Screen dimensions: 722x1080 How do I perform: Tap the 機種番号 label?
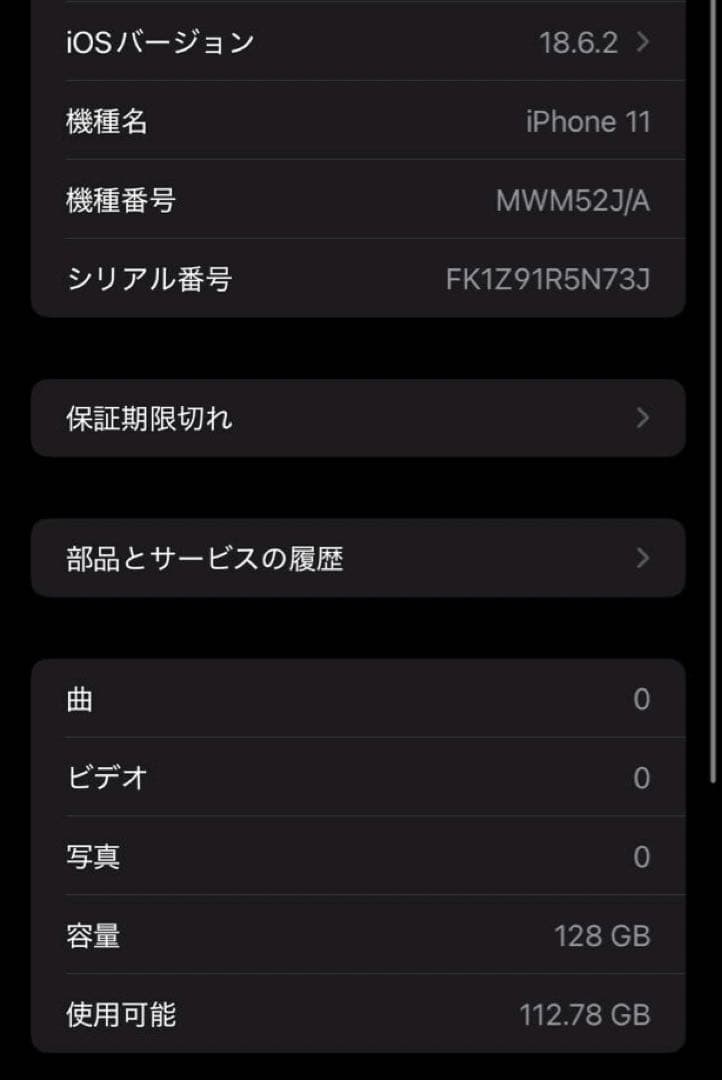pos(121,201)
